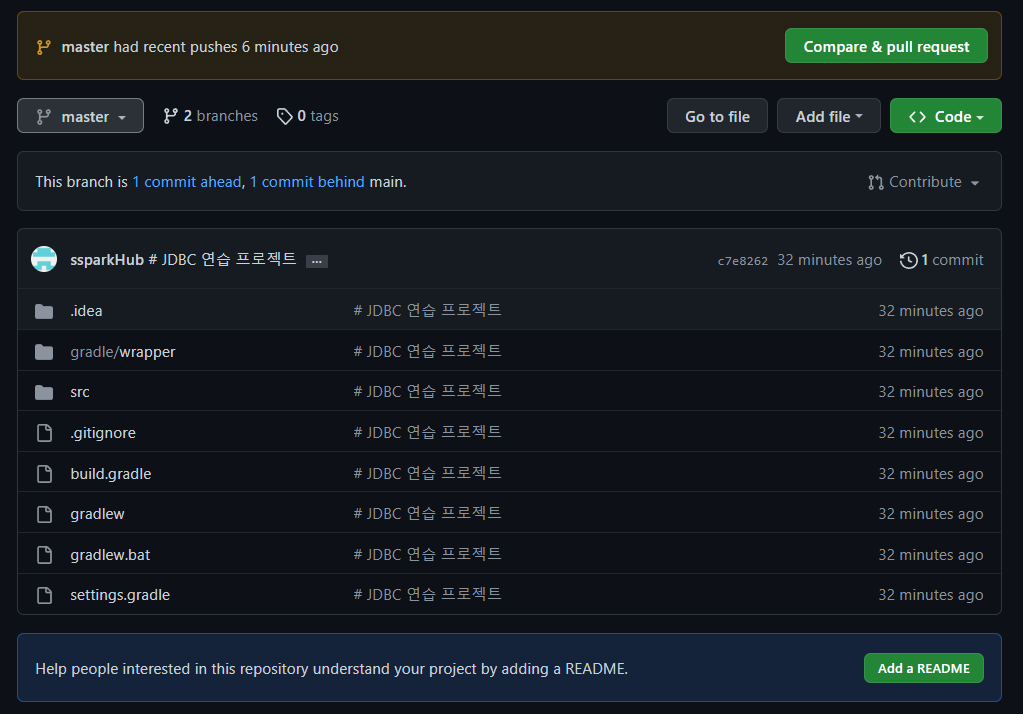
Task: Click the build.gradle file icon
Action: [x=44, y=474]
